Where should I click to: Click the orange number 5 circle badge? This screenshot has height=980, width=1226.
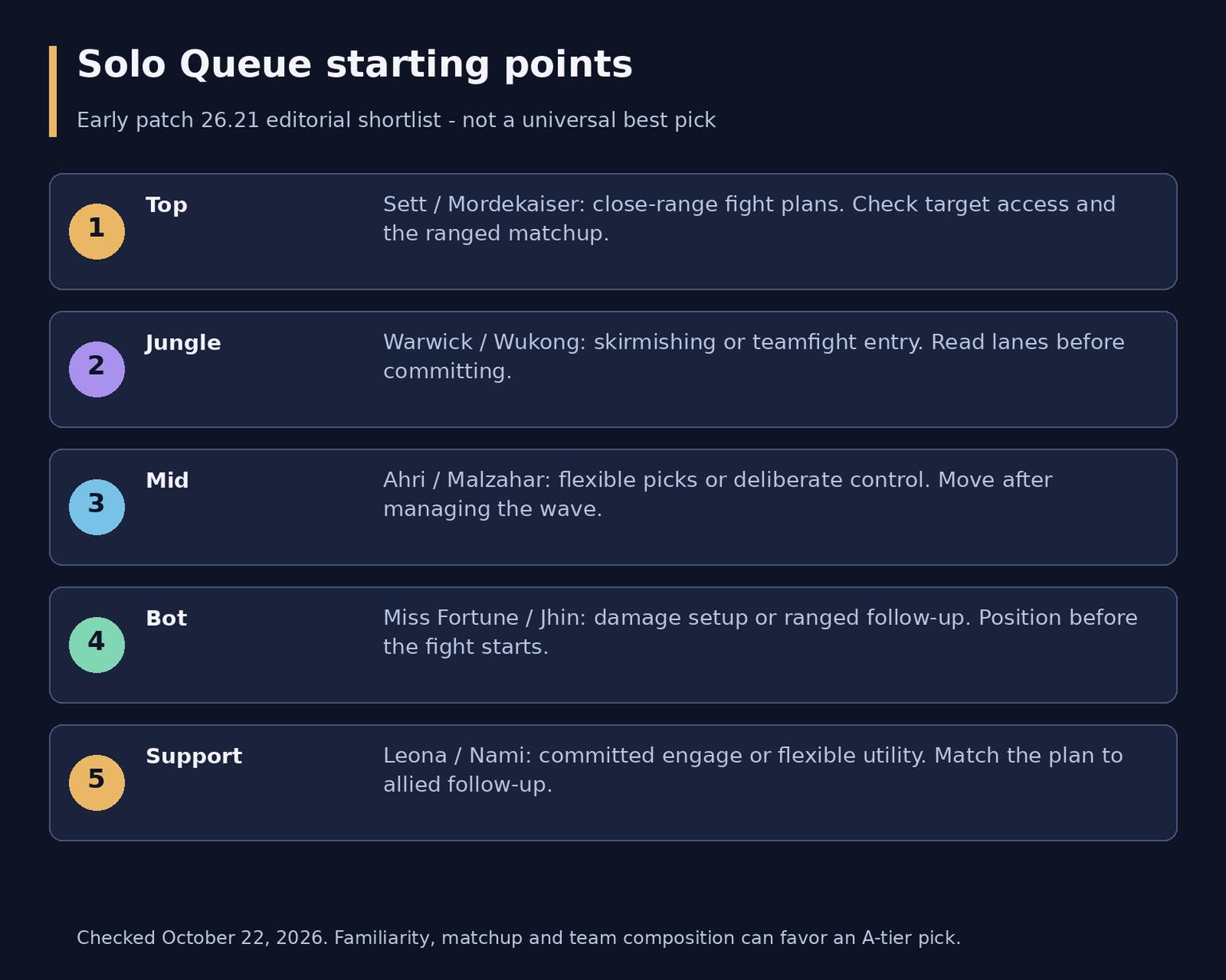point(97,783)
